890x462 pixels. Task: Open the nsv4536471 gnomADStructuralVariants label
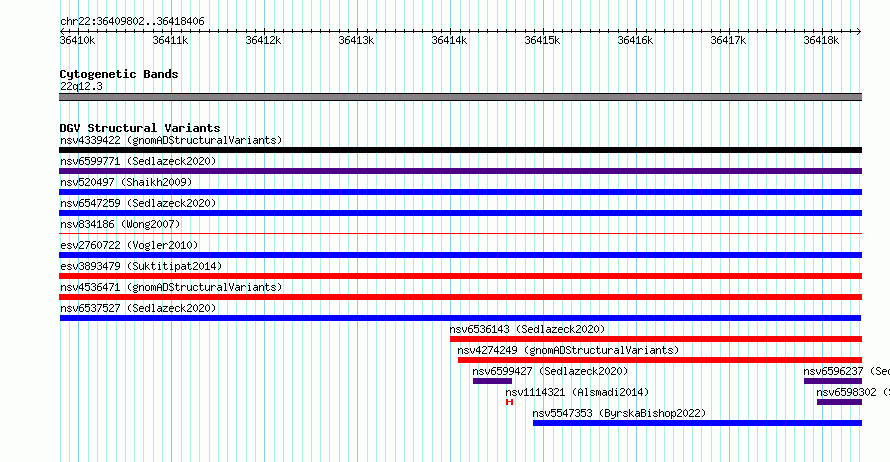[171, 287]
